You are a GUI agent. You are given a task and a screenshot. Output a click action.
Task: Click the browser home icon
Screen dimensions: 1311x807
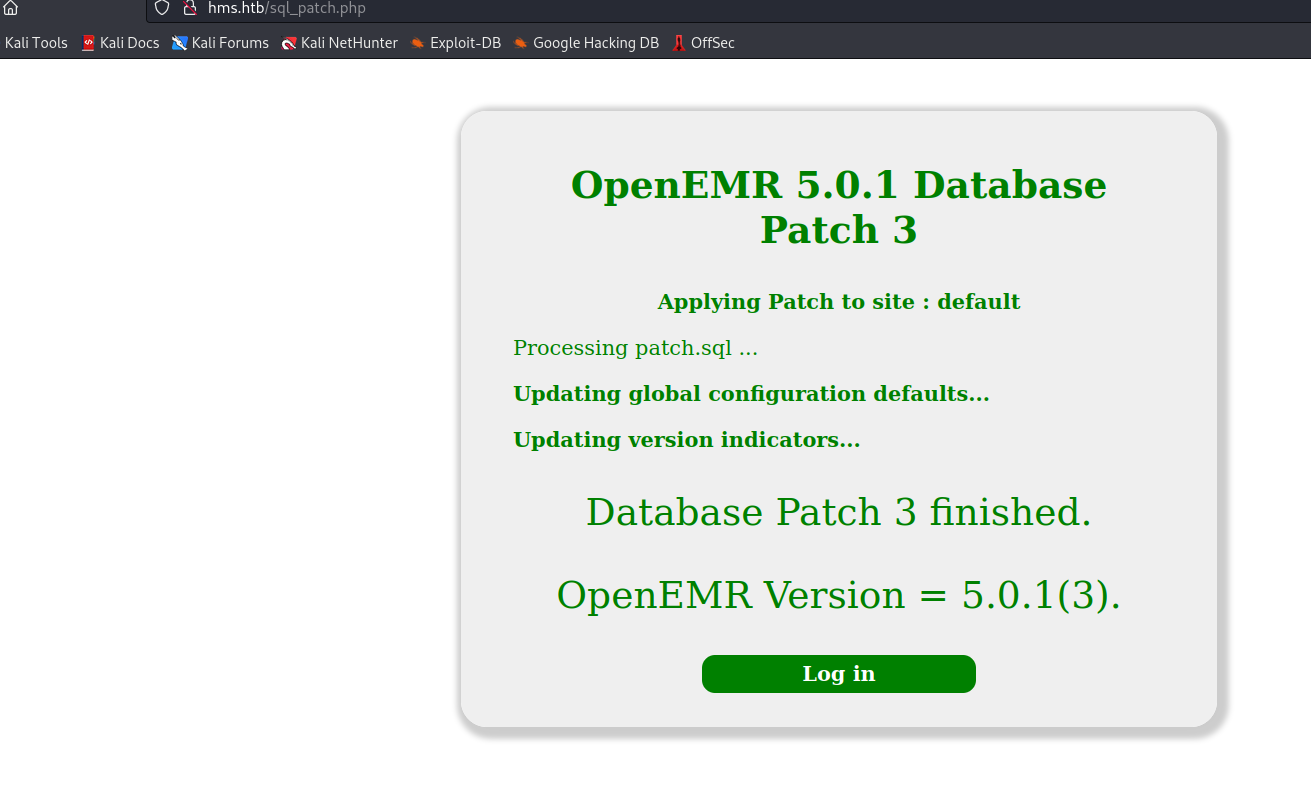tap(11, 8)
